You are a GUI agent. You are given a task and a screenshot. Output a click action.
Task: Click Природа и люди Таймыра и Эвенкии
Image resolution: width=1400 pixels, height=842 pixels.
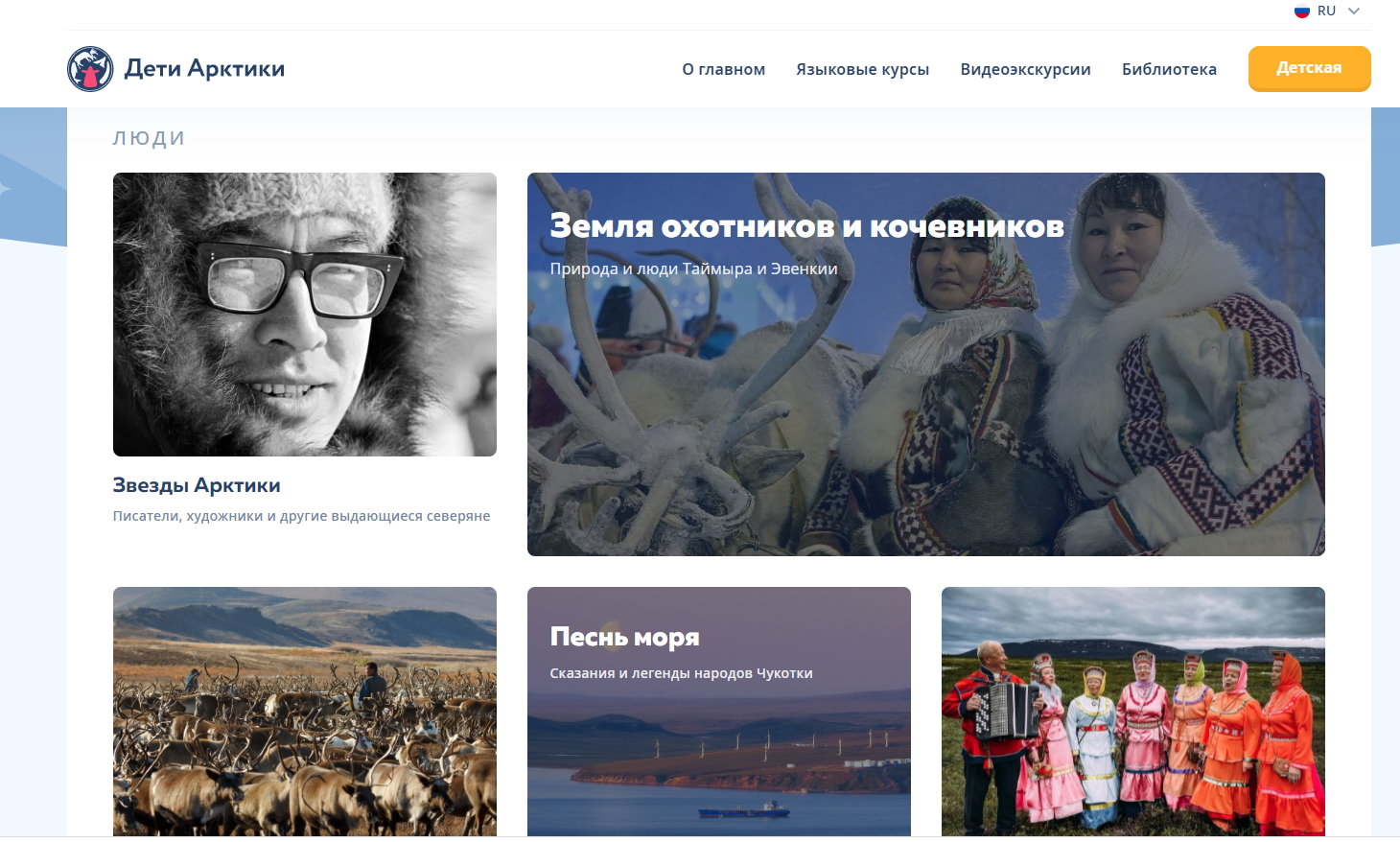693,269
